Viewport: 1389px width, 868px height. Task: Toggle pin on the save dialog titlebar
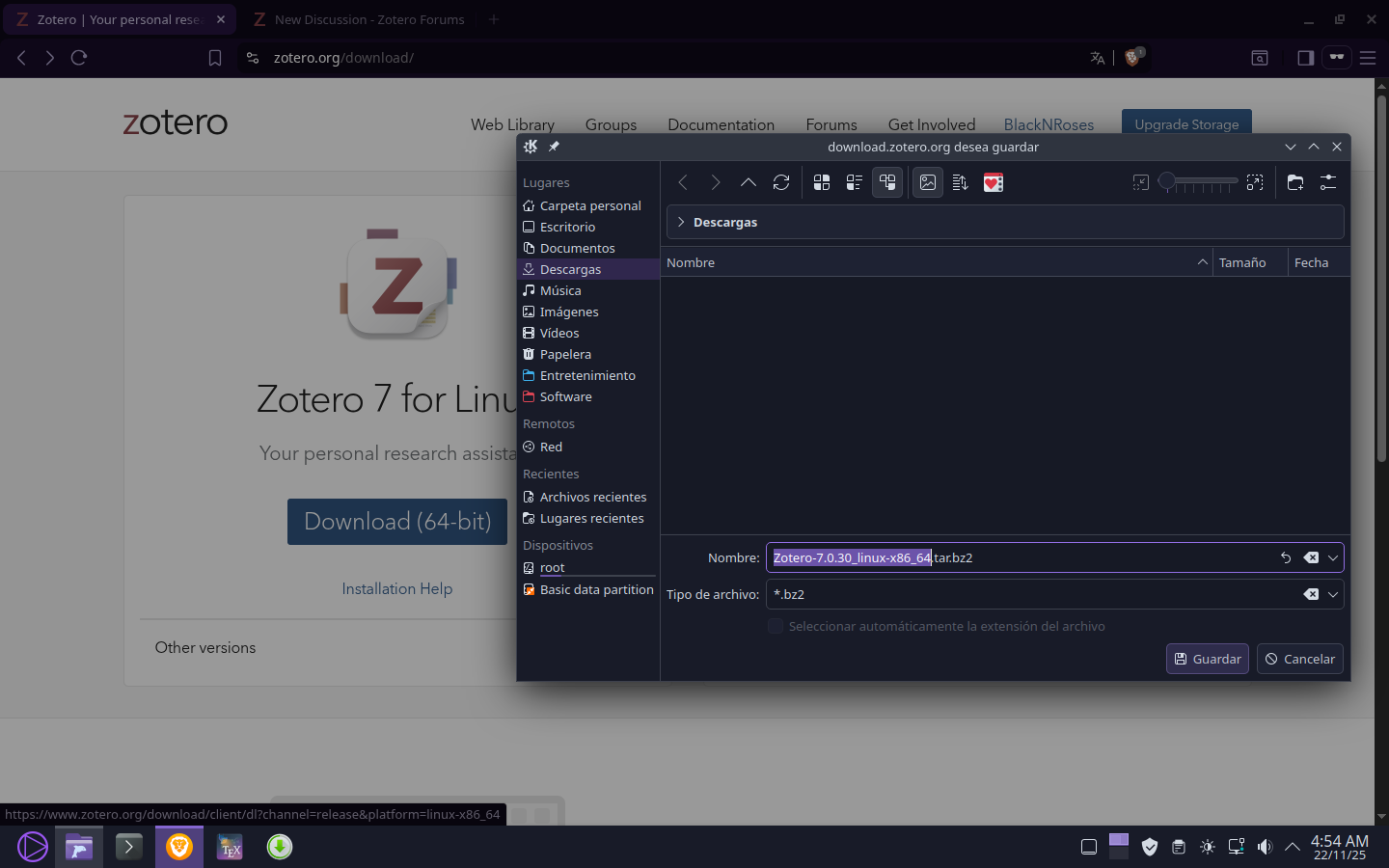(554, 147)
